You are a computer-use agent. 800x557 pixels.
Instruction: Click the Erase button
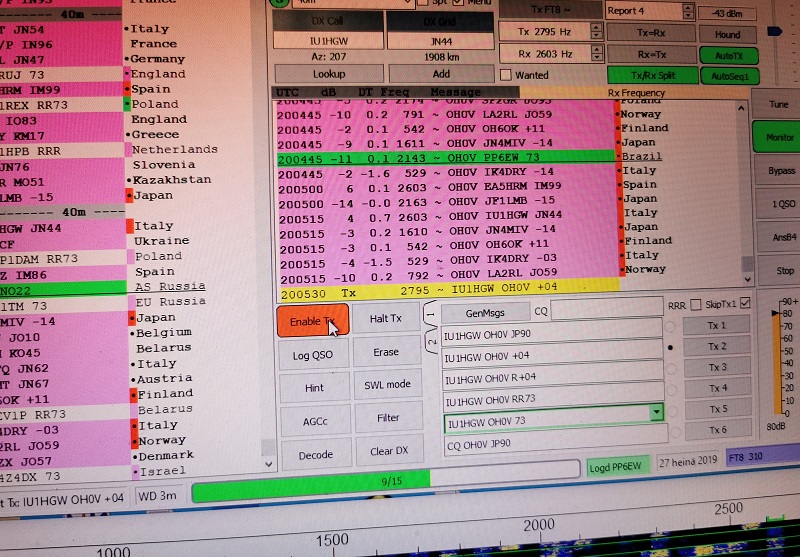coord(386,352)
